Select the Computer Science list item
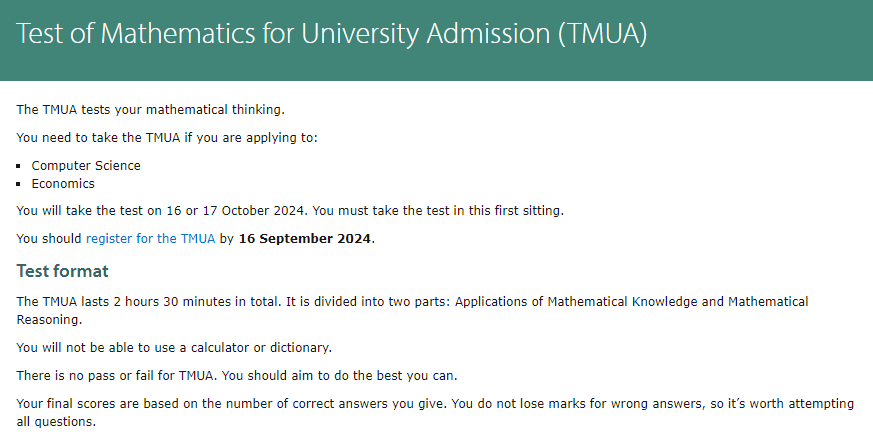Image resolution: width=873 pixels, height=435 pixels. [86, 165]
